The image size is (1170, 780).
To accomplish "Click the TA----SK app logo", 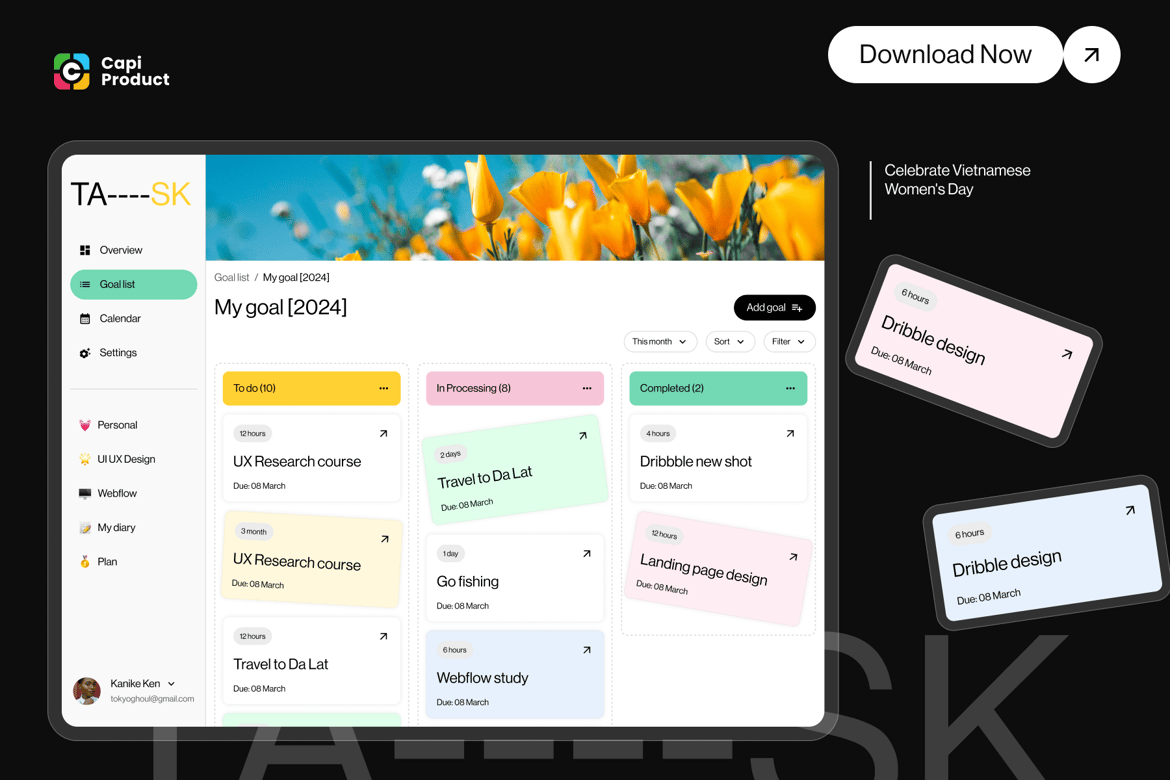I will (131, 194).
